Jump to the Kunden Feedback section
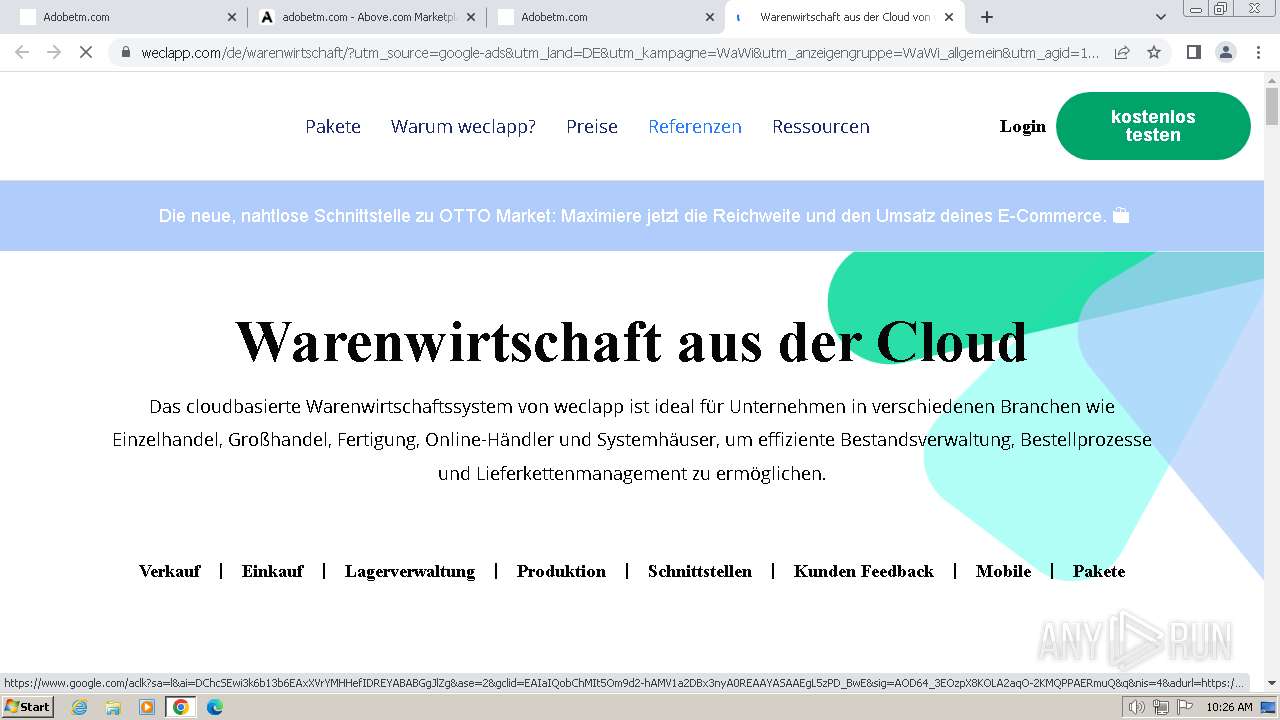The height and width of the screenshot is (720, 1280). (864, 571)
